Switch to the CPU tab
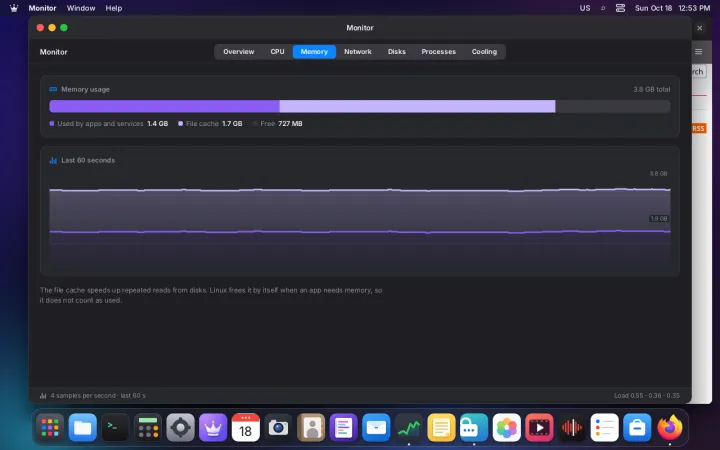720x450 pixels. (x=277, y=51)
